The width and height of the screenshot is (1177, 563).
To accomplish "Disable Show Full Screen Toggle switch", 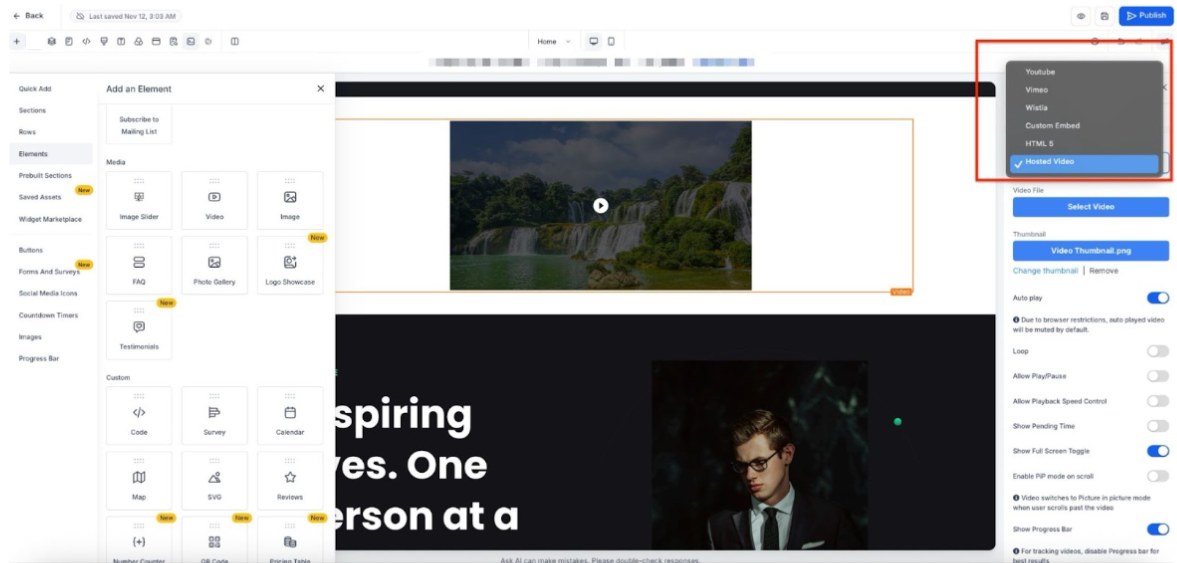I will click(x=1157, y=450).
